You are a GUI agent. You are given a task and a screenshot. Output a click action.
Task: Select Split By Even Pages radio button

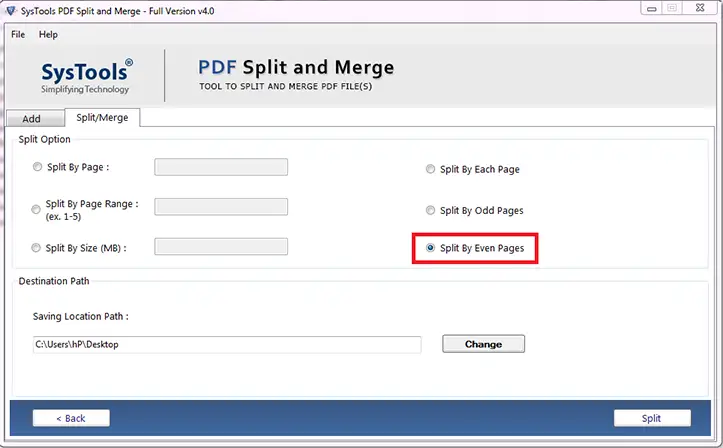pos(430,248)
